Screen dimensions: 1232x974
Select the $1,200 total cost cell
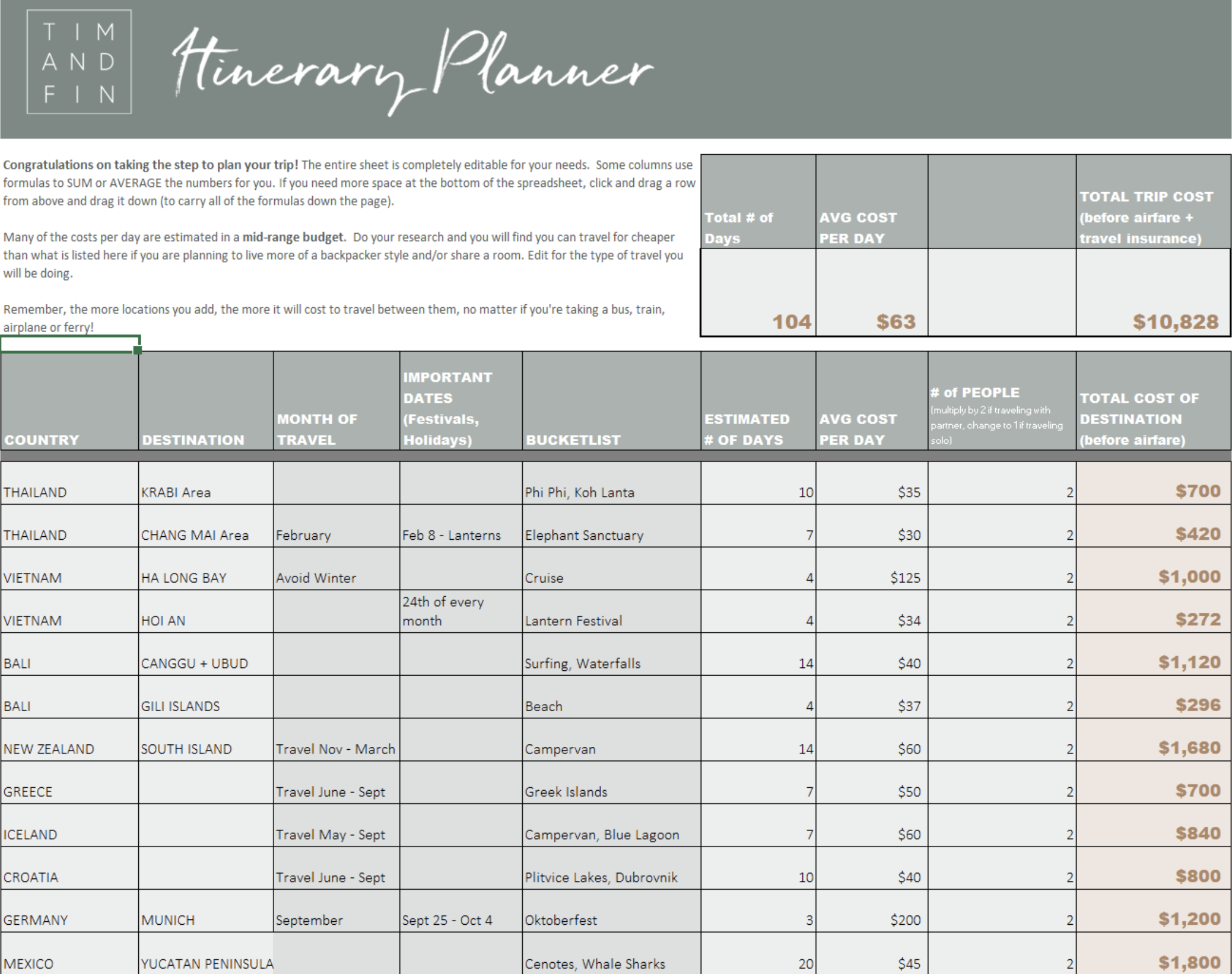tap(1154, 911)
